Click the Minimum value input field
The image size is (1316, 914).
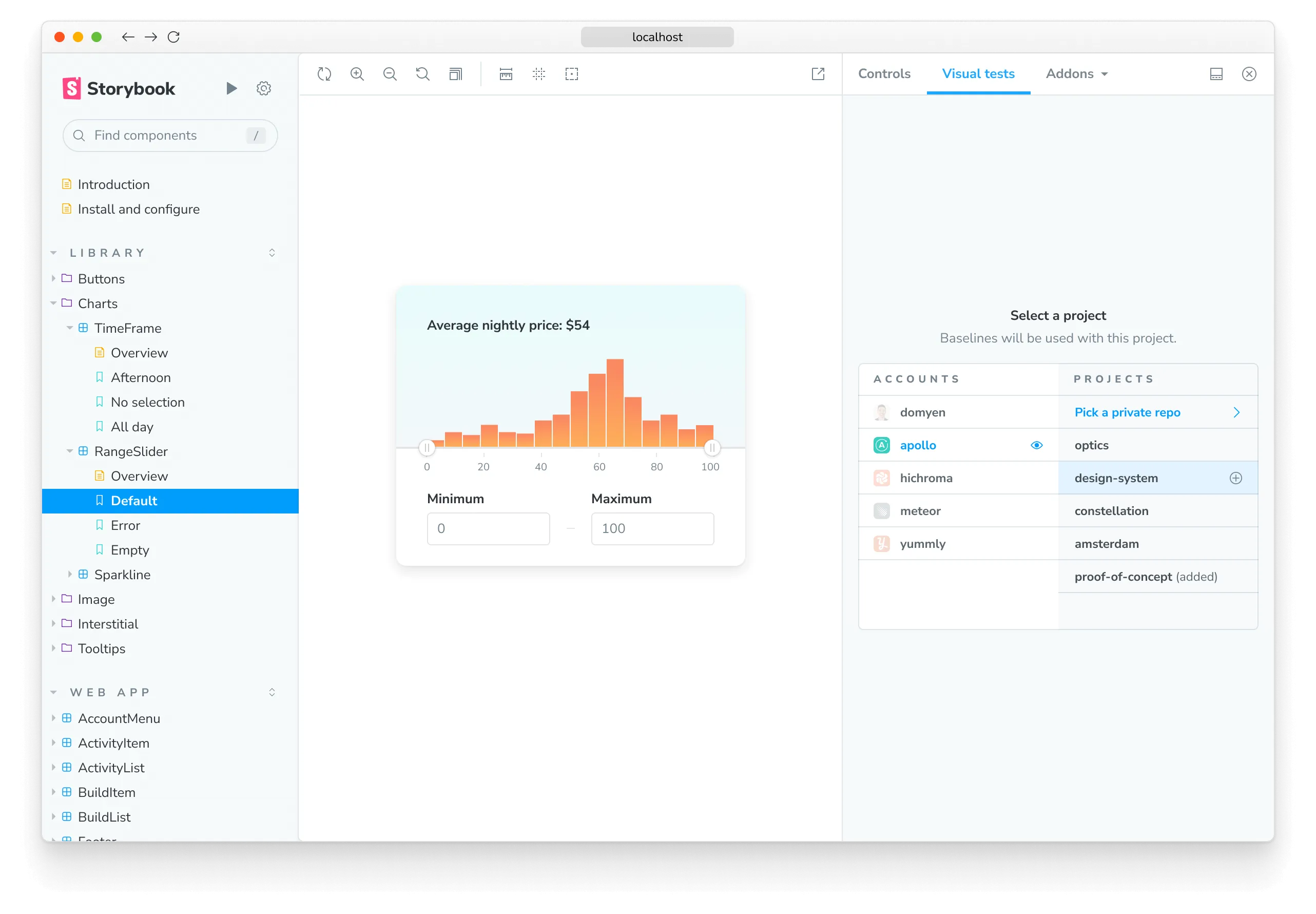(488, 528)
